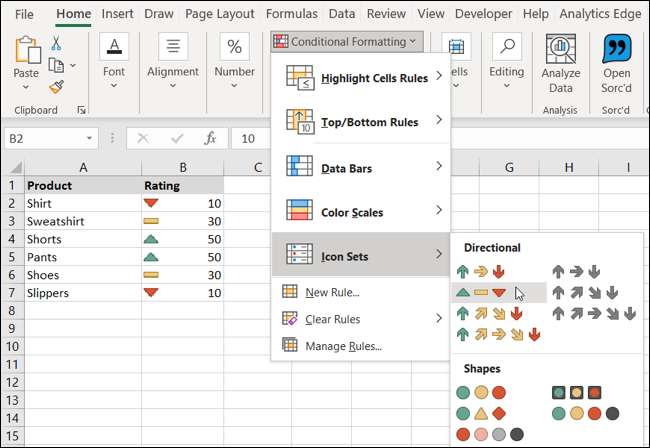Click the Insert Function fx button
Image resolution: width=650 pixels, height=448 pixels.
coord(210,139)
